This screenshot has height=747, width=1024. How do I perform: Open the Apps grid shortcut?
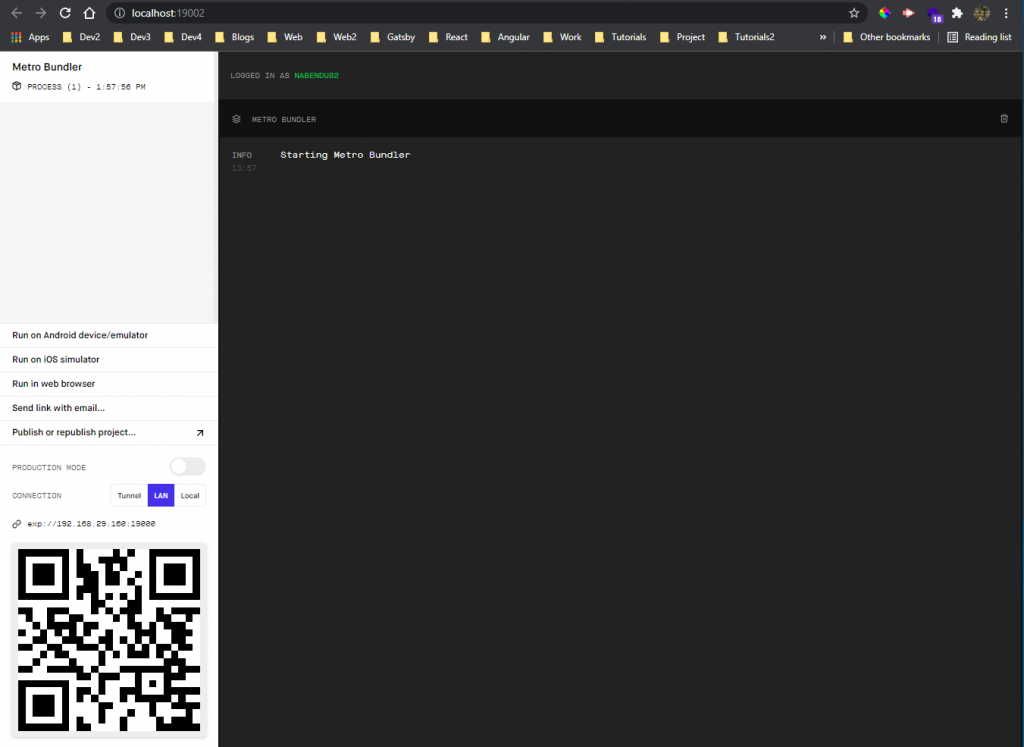coord(30,37)
